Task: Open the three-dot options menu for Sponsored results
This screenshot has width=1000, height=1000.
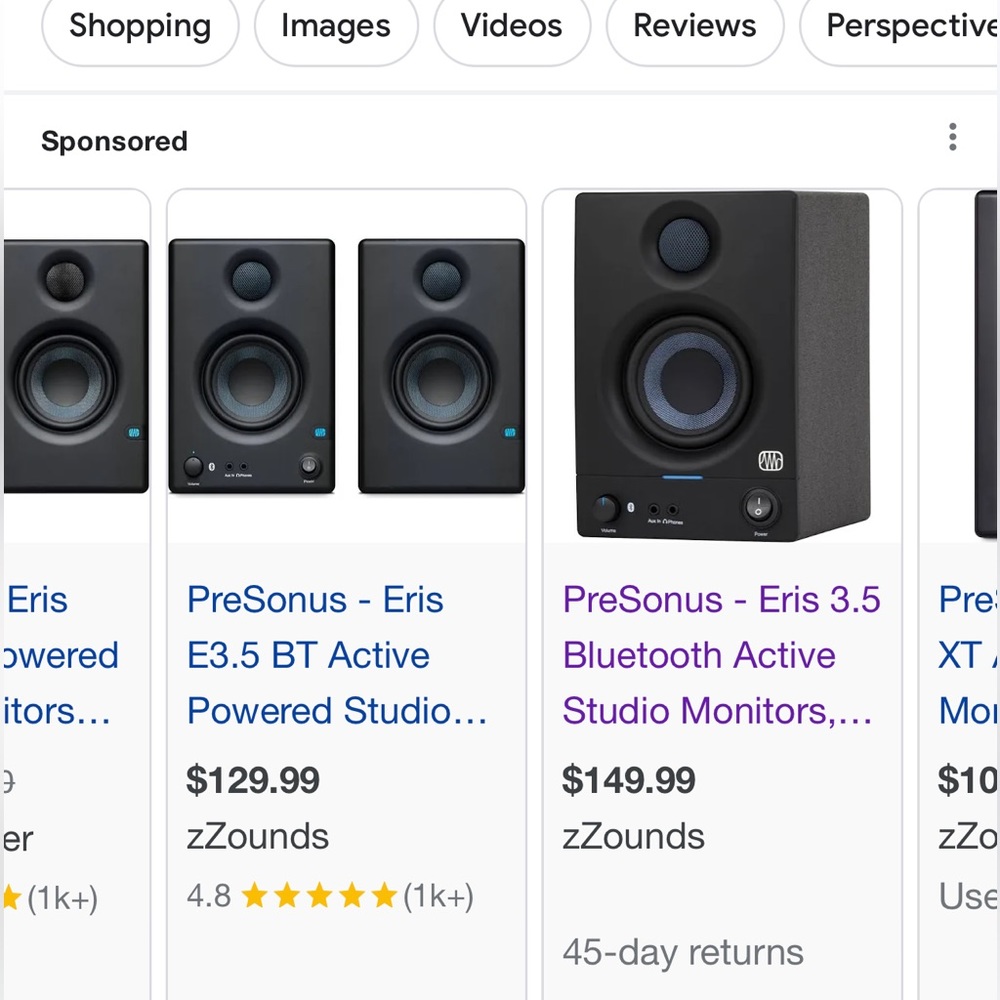Action: (952, 137)
